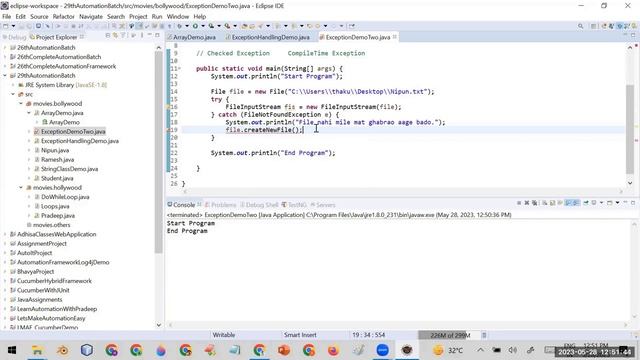
Task: Open File Explorer from the taskbar
Action: (37, 350)
